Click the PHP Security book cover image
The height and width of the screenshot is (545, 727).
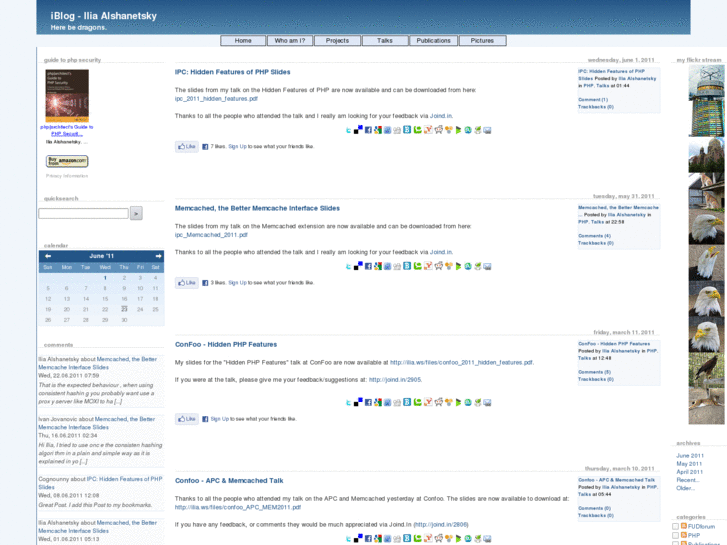point(67,96)
